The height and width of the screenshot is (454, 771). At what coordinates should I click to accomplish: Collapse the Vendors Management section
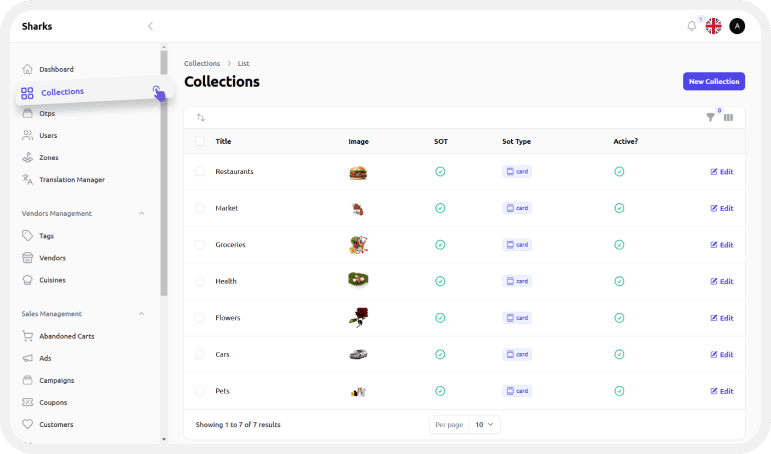(x=141, y=213)
